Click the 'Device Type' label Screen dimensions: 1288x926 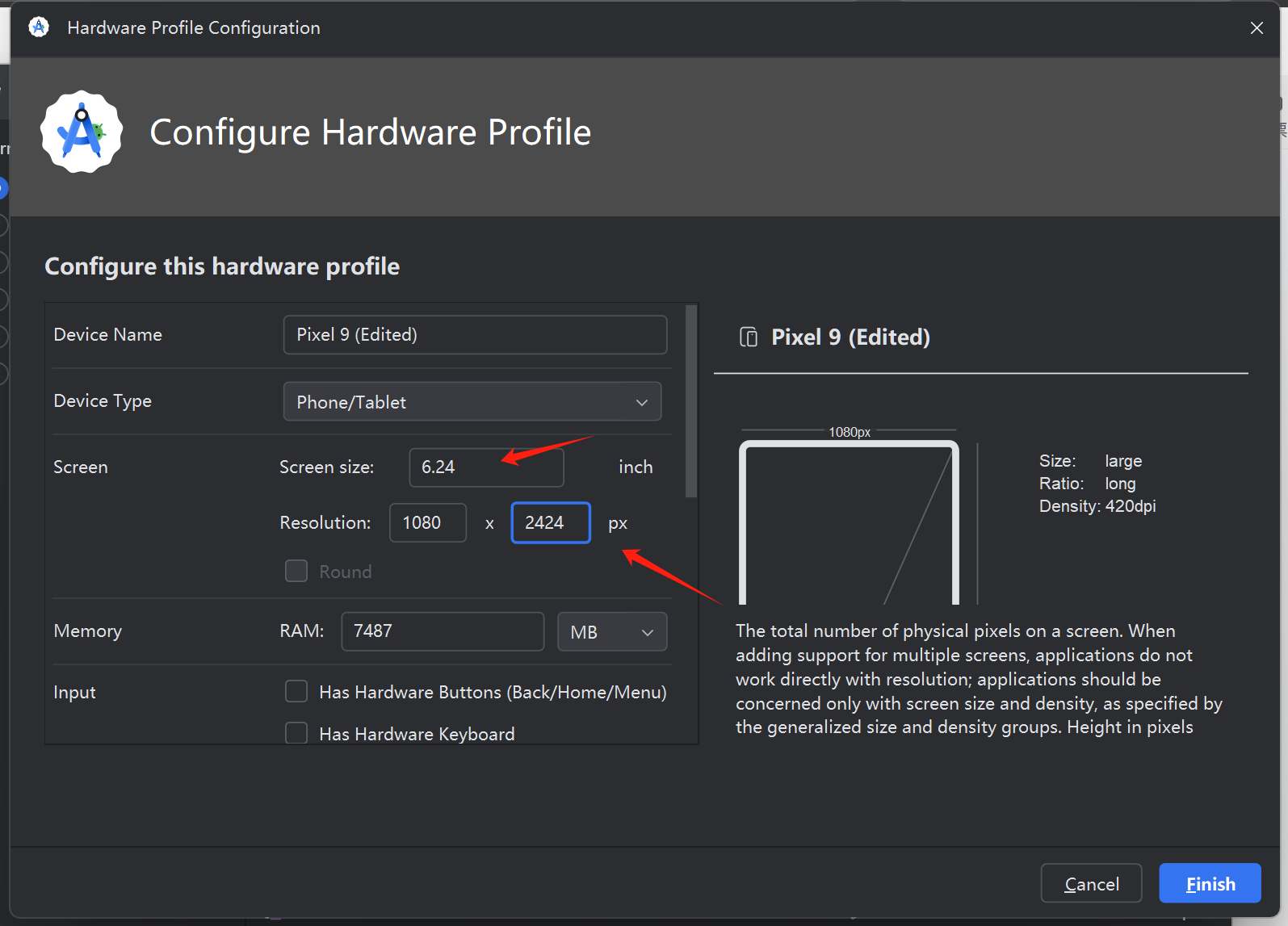coord(103,401)
